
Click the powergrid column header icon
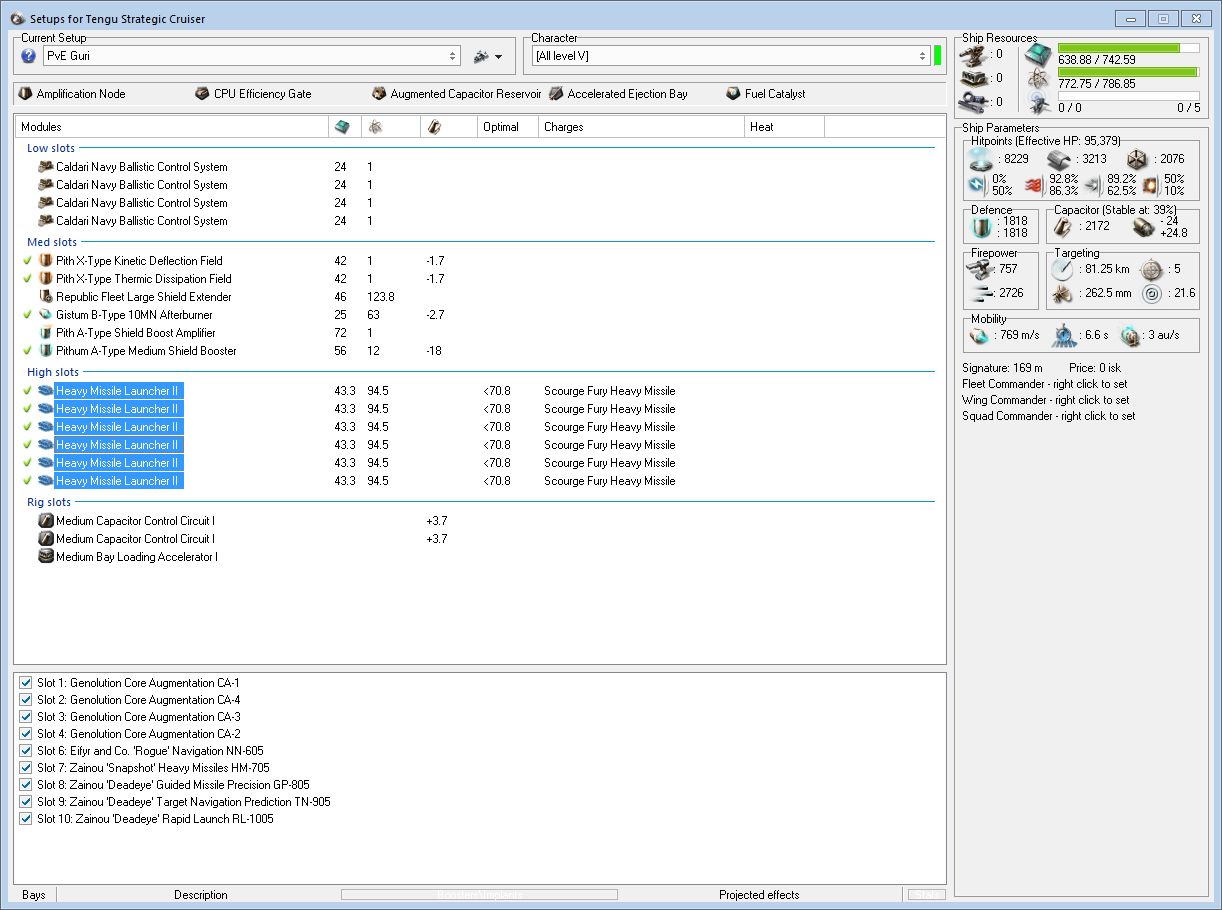point(375,126)
